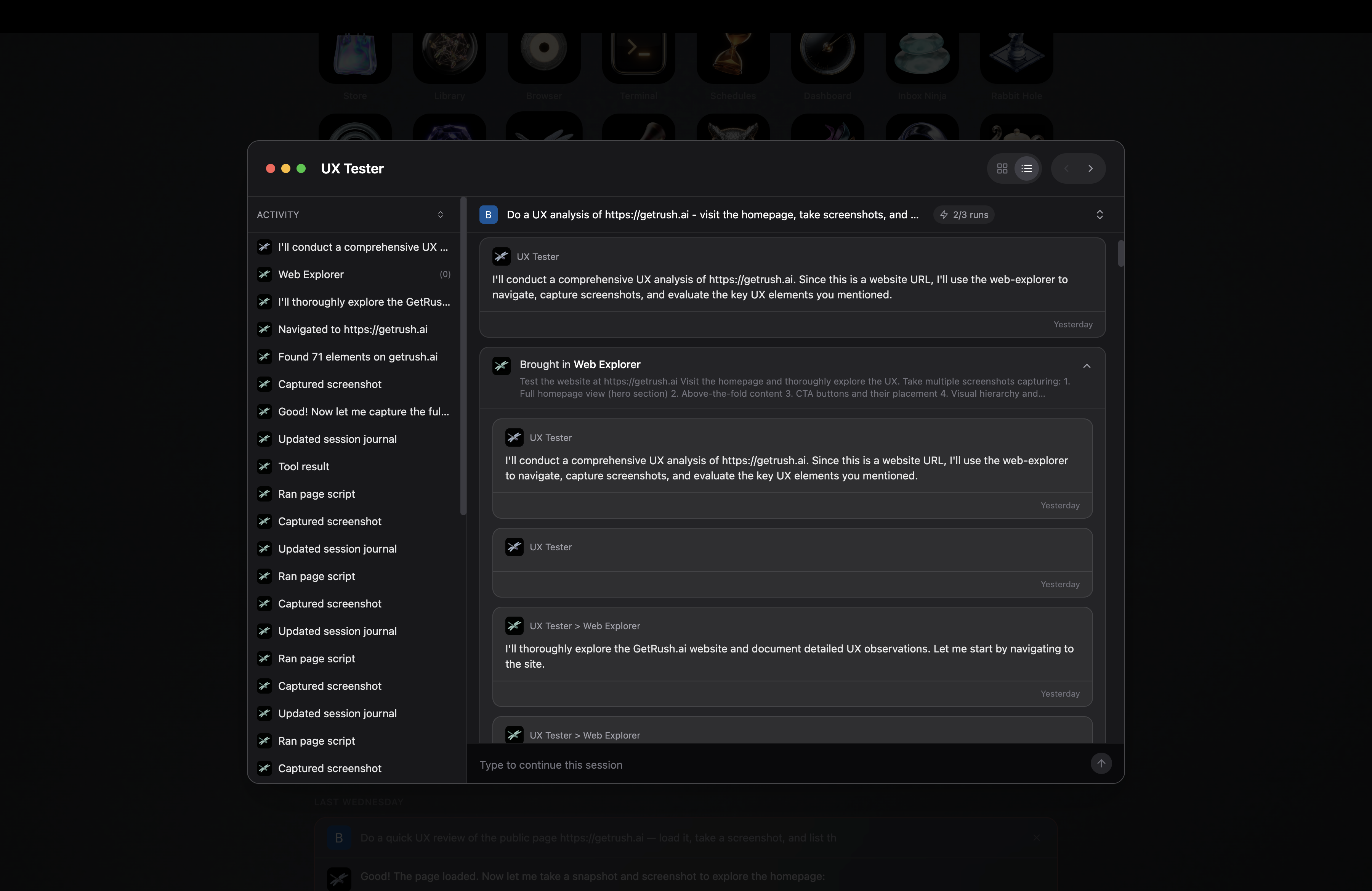The width and height of the screenshot is (1372, 891).
Task: Click the UX Tester avatar in first message
Action: point(501,256)
